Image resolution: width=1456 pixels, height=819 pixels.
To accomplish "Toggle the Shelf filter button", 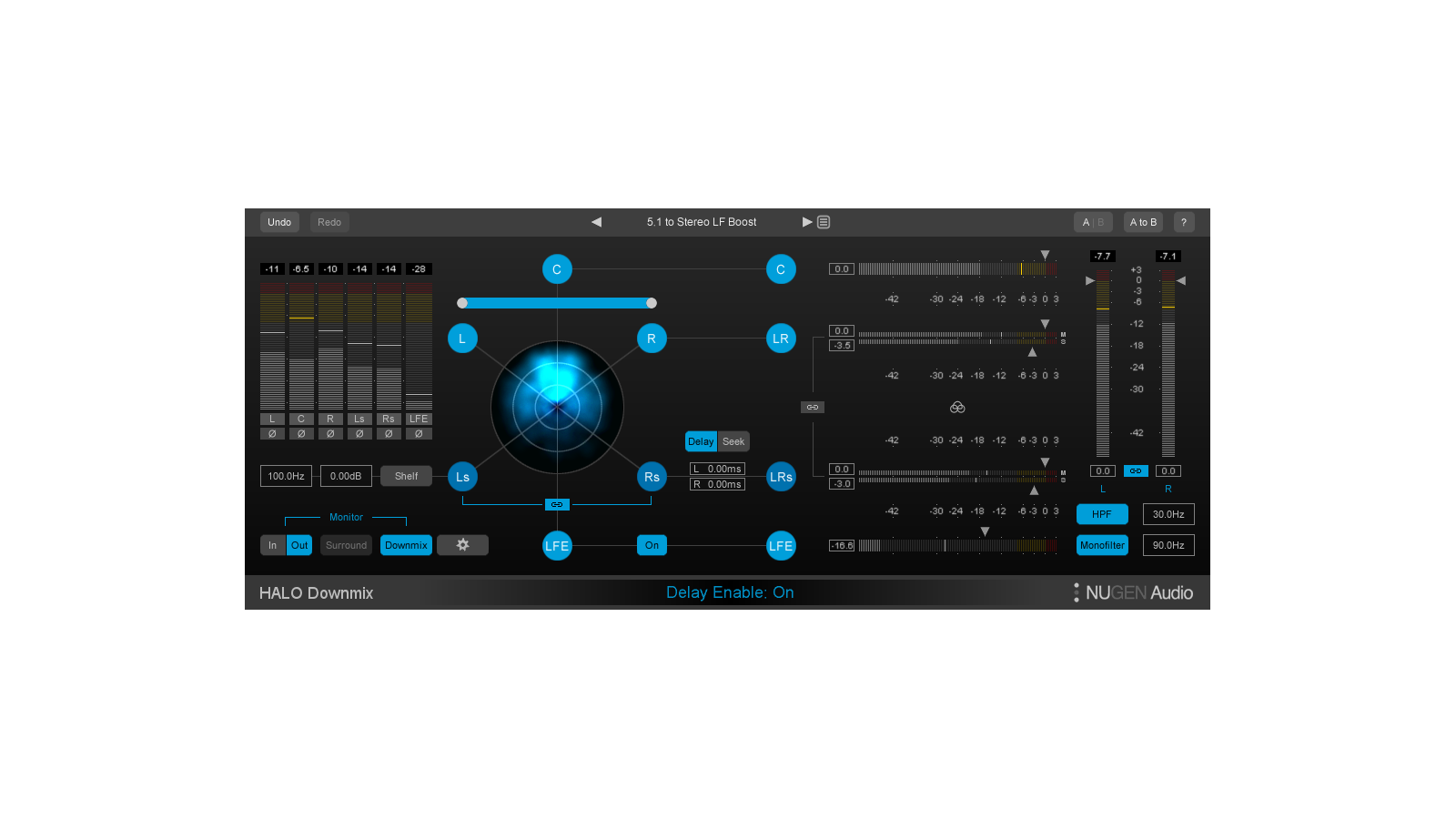I will 406,476.
